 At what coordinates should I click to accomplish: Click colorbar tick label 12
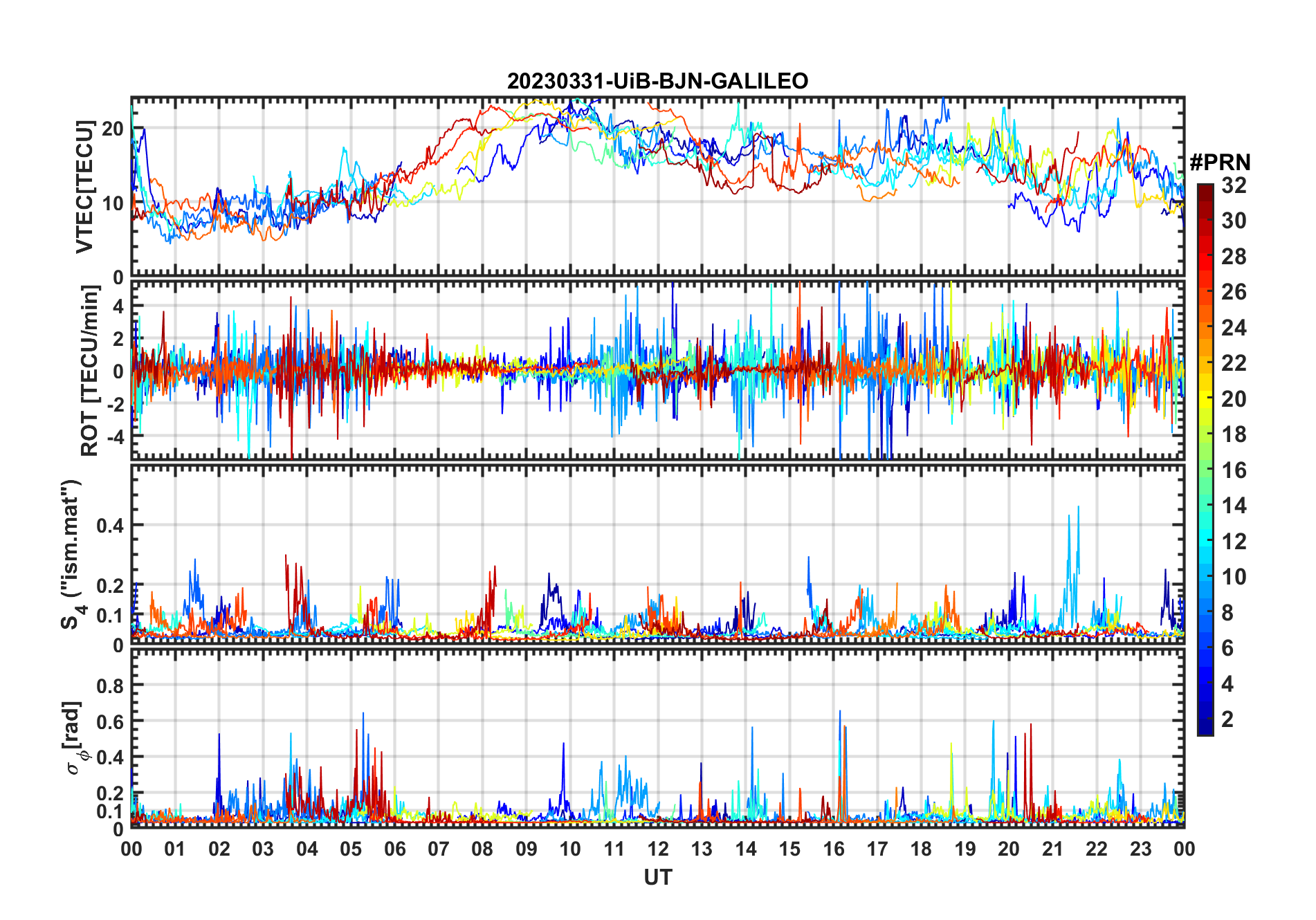[1234, 542]
